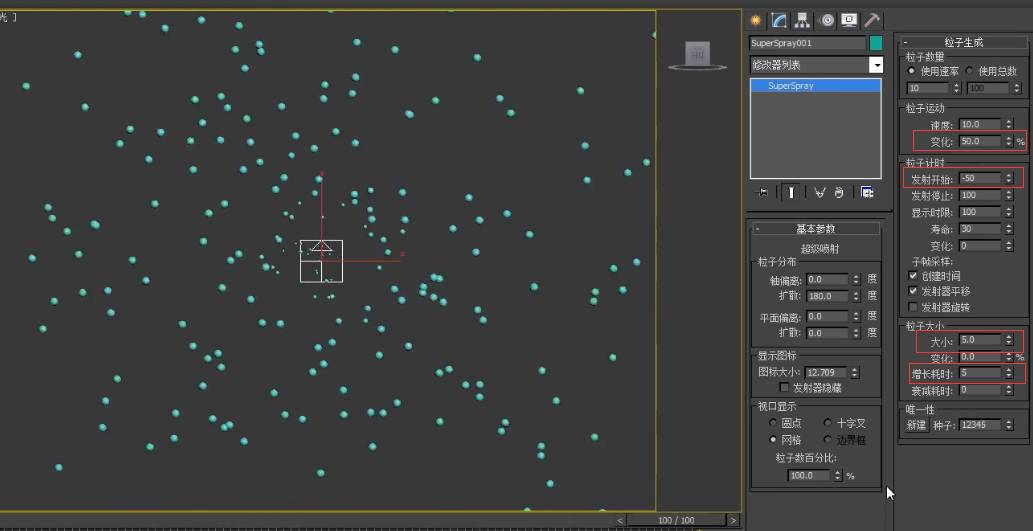Select the 使用总数 radio button

970,70
